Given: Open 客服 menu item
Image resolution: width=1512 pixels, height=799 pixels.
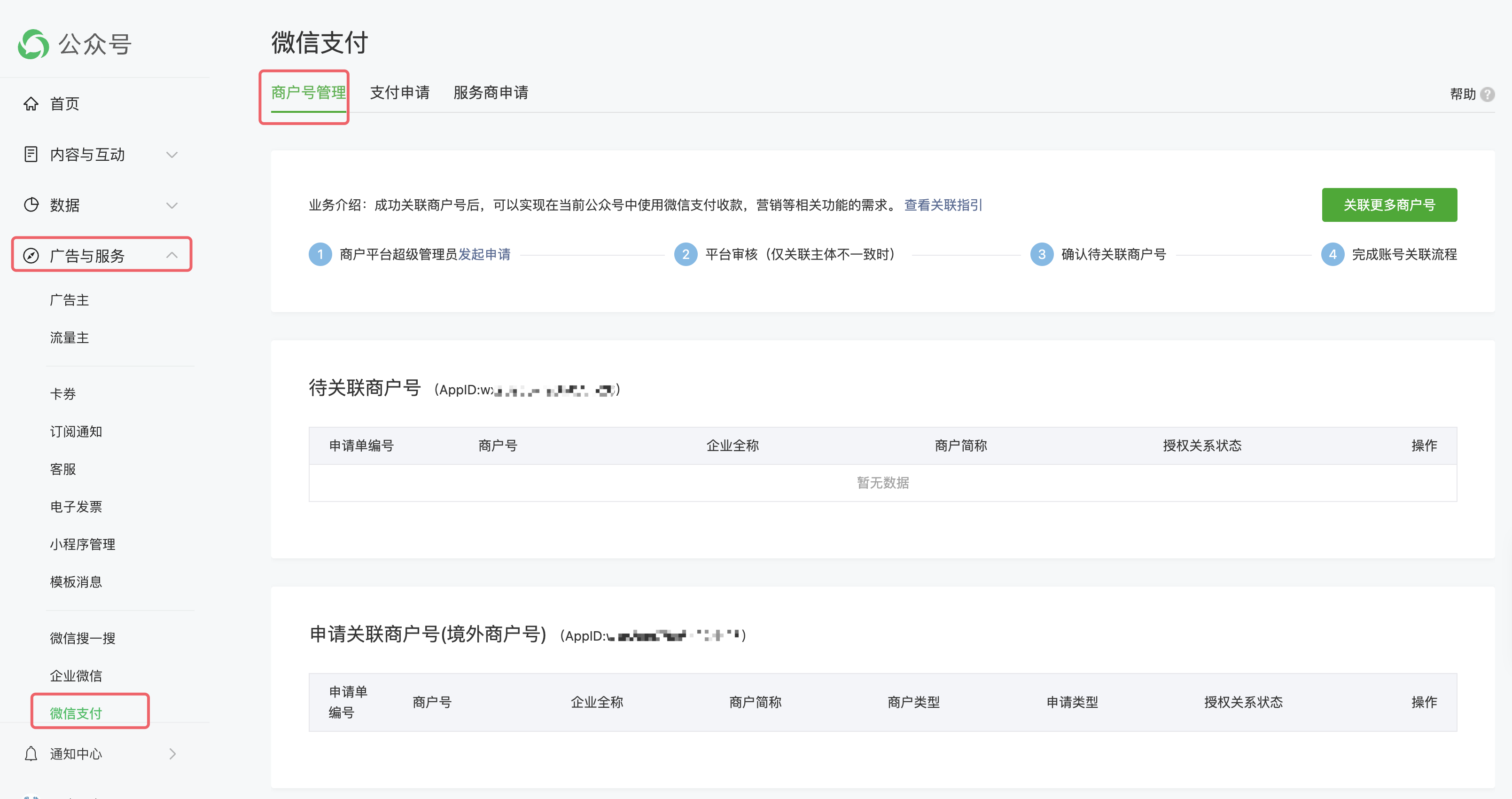Looking at the screenshot, I should click(x=63, y=469).
